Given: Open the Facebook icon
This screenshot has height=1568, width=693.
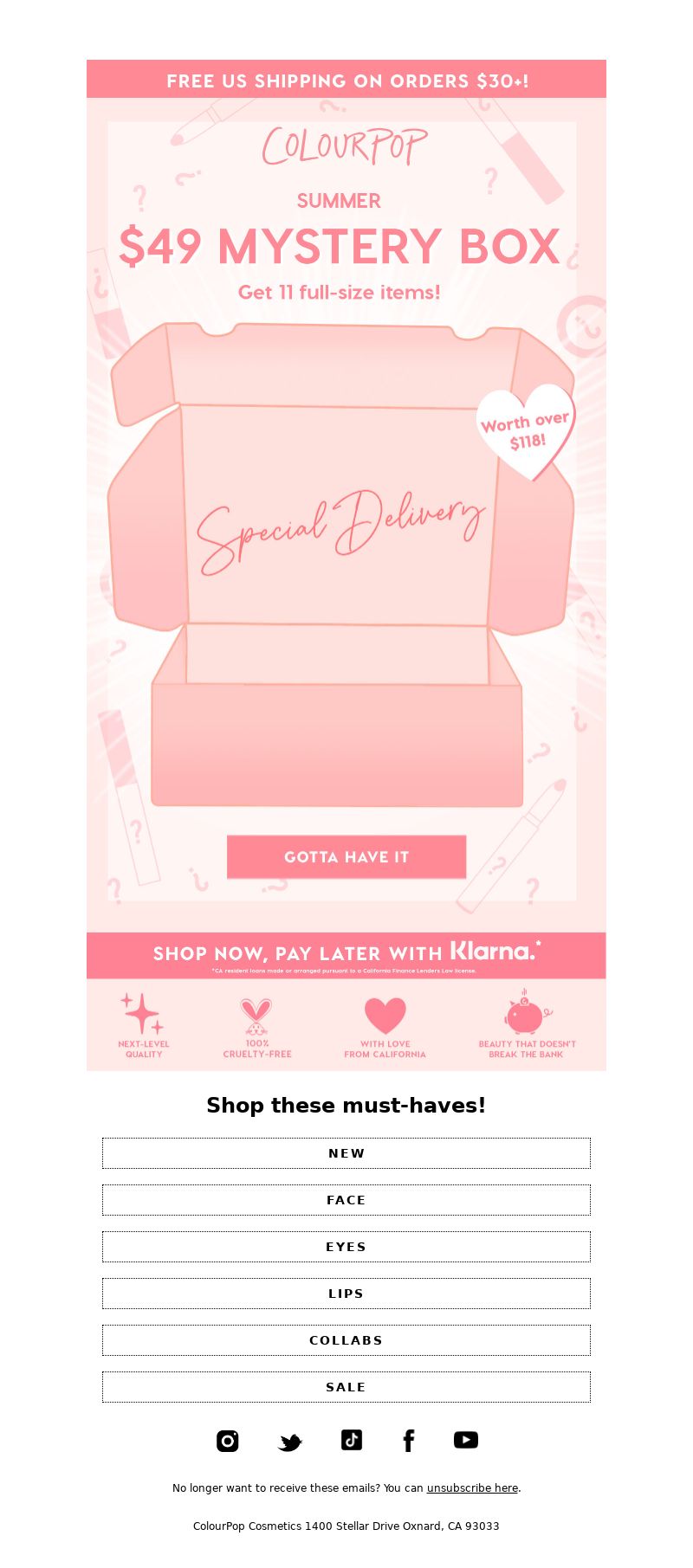Looking at the screenshot, I should point(409,1441).
